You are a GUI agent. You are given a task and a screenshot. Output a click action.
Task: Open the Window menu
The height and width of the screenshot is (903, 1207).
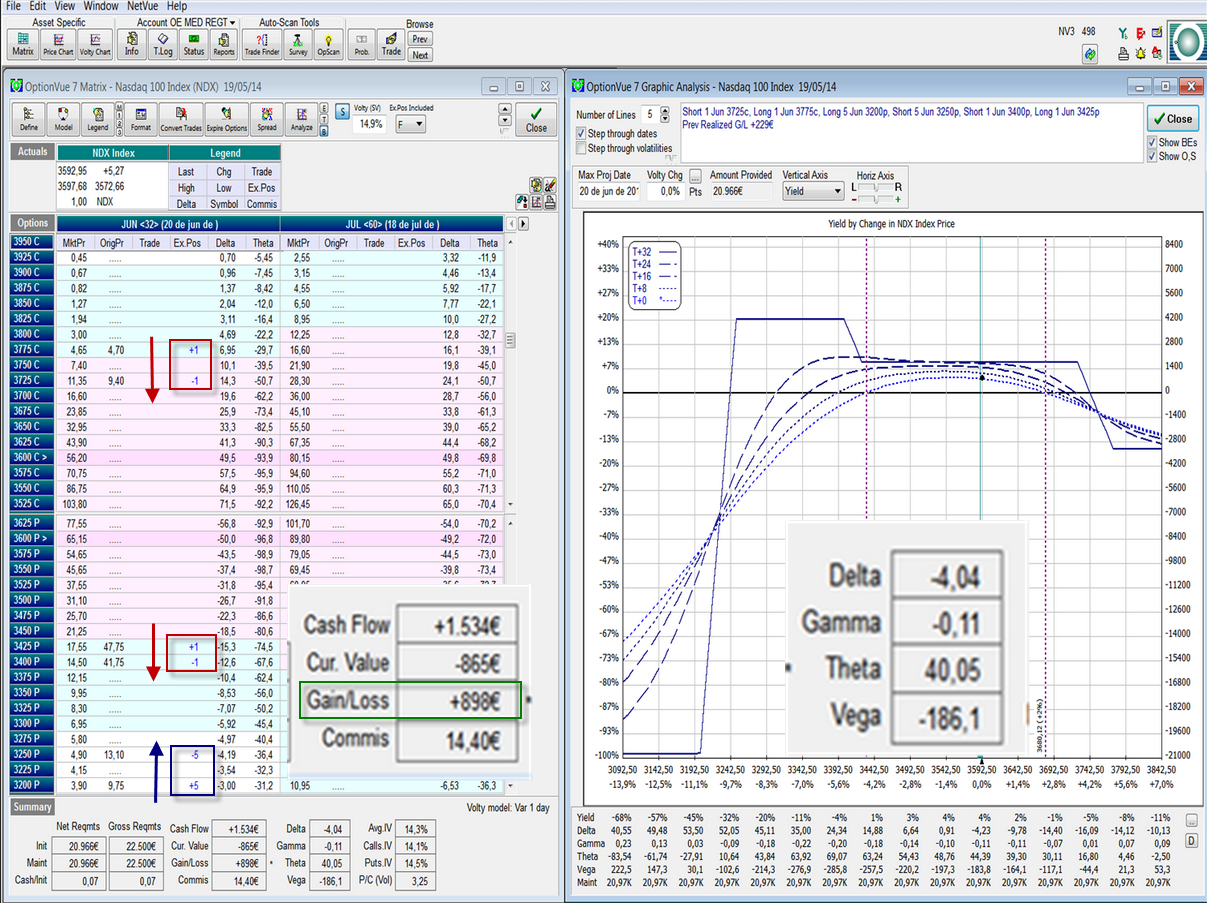100,6
